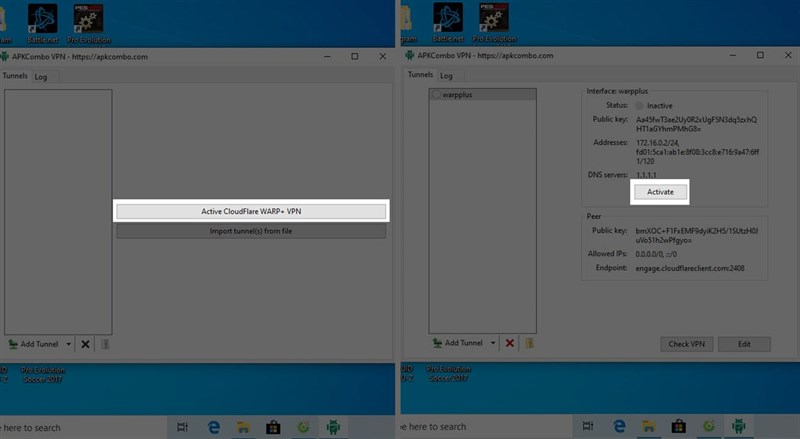The width and height of the screenshot is (800, 439).
Task: Open Battle.net desktop shortcut on right desktop
Action: coord(448,22)
